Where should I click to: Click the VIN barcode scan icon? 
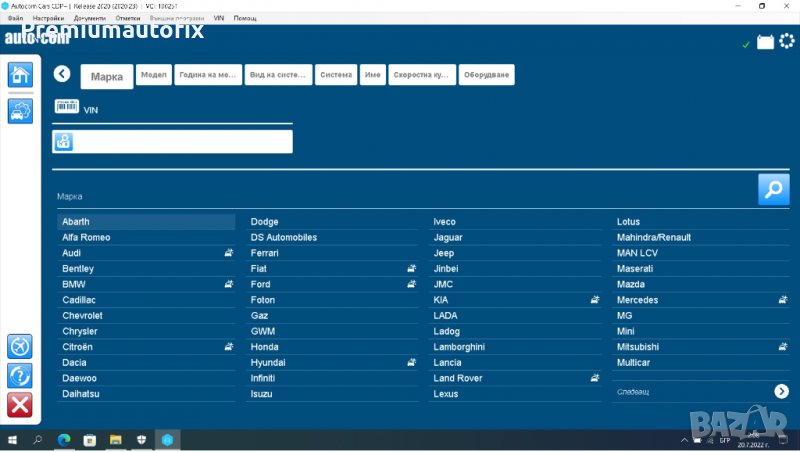(x=67, y=107)
